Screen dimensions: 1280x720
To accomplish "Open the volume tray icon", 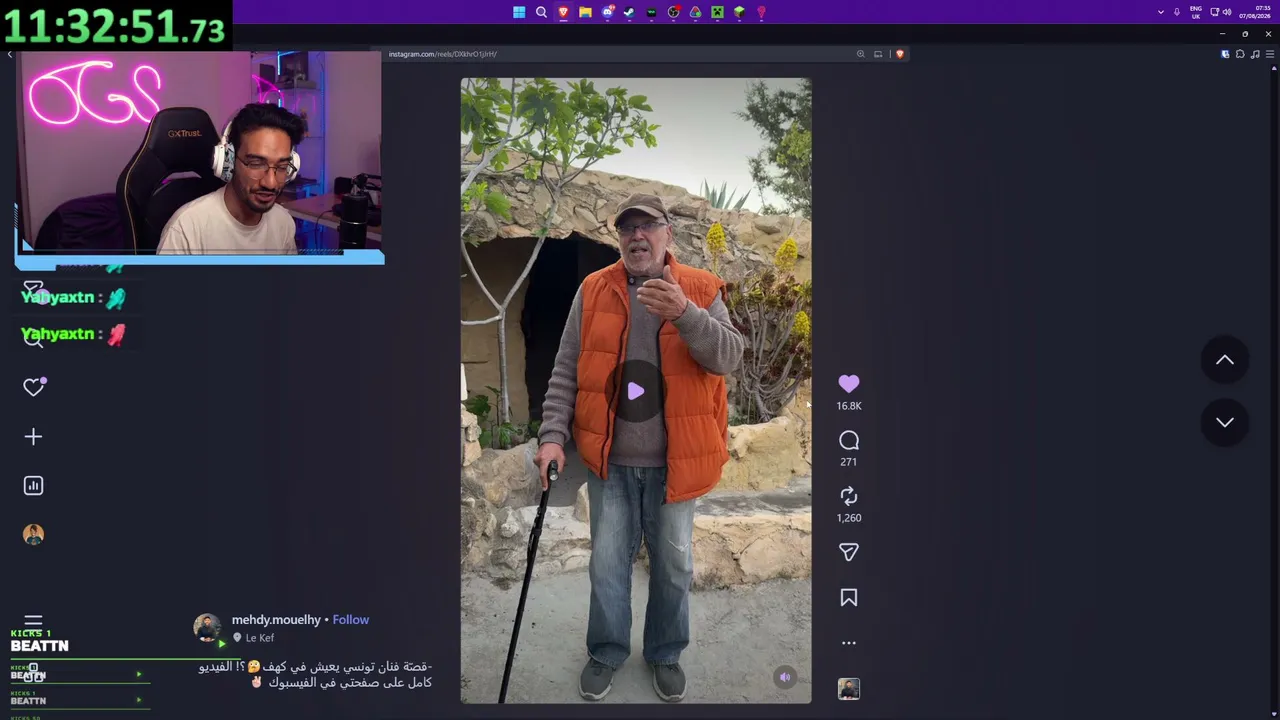I will click(1227, 12).
